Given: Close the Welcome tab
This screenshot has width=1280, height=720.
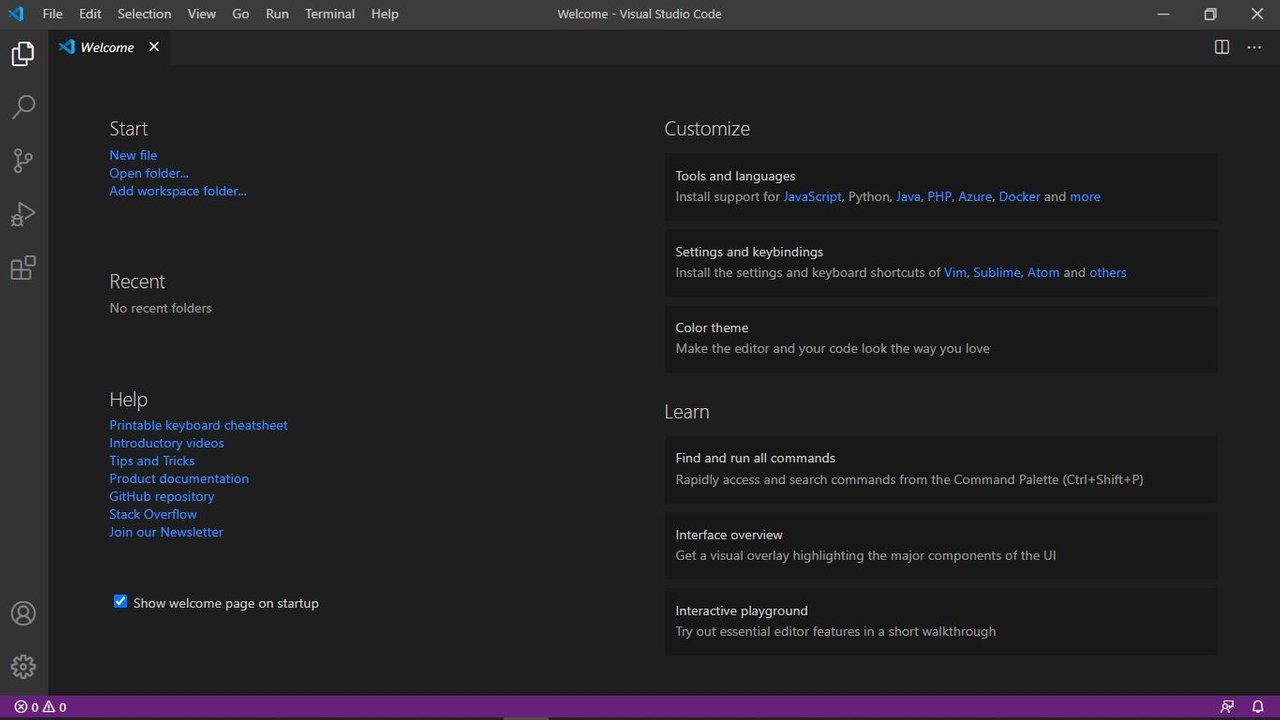Looking at the screenshot, I should (x=154, y=47).
